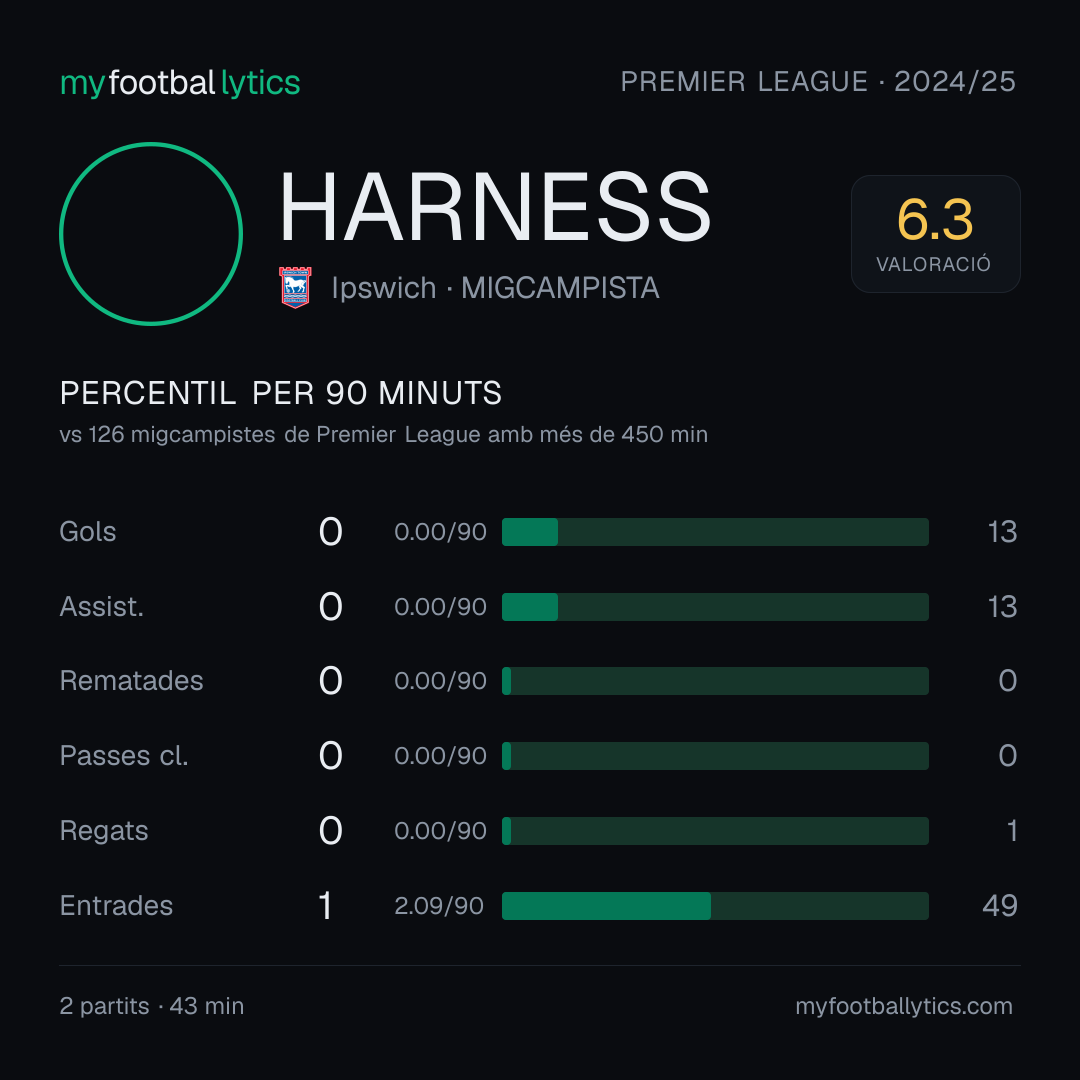The width and height of the screenshot is (1080, 1080).
Task: Click the Entrades 2.09/90 value
Action: [439, 906]
